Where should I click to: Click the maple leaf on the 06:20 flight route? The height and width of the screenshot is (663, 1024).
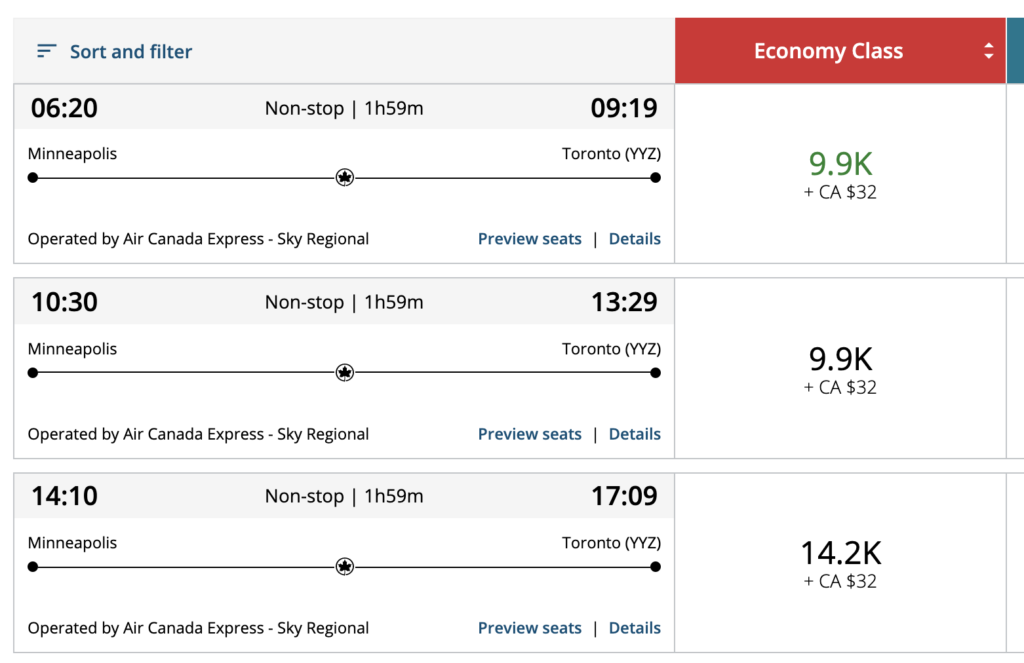pos(344,177)
